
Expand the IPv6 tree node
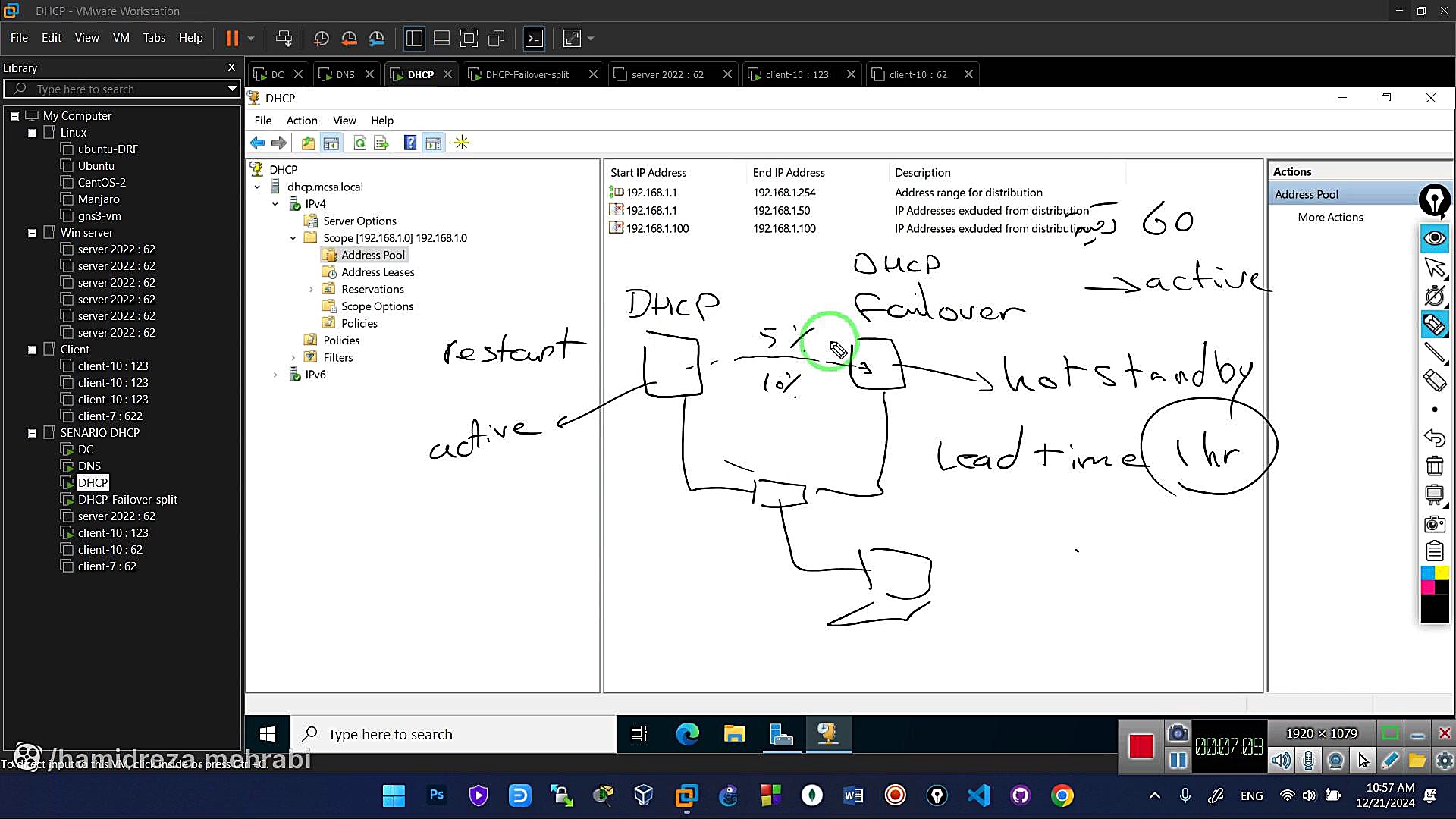(x=275, y=375)
